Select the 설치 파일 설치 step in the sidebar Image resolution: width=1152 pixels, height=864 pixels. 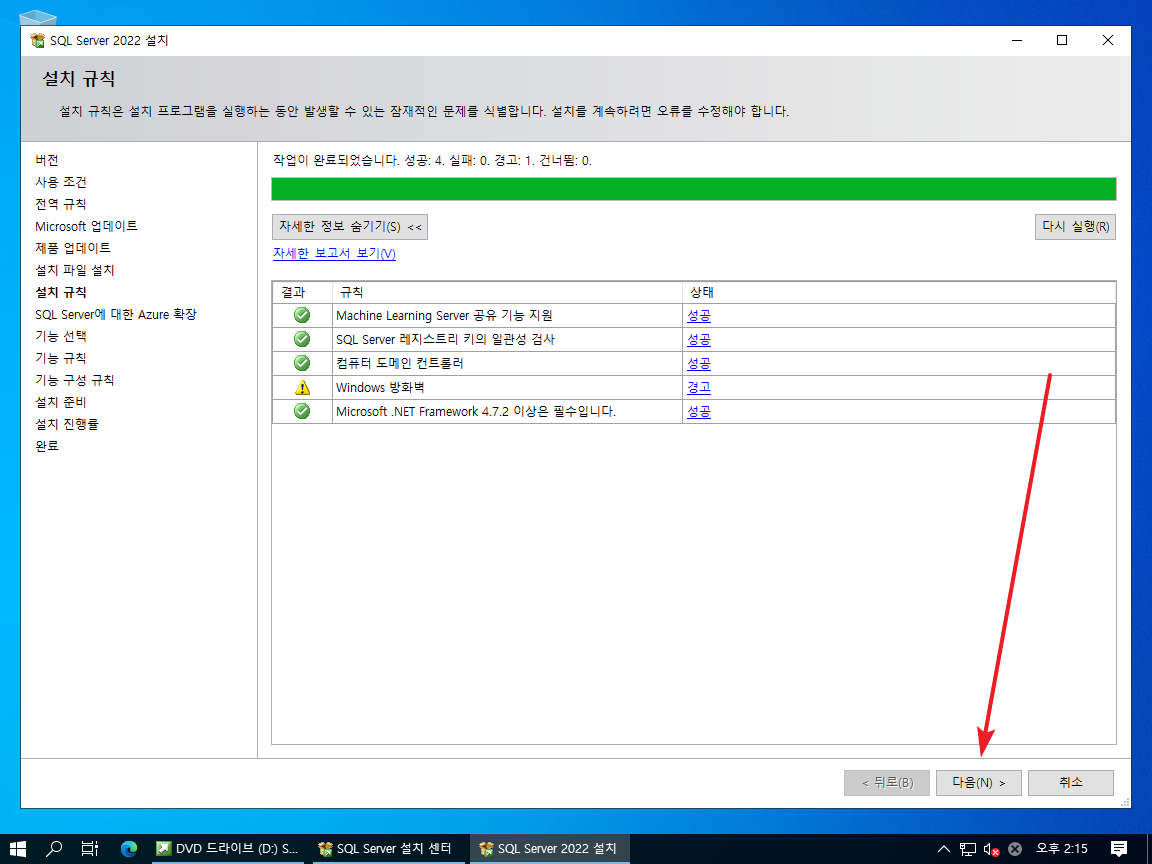(74, 270)
